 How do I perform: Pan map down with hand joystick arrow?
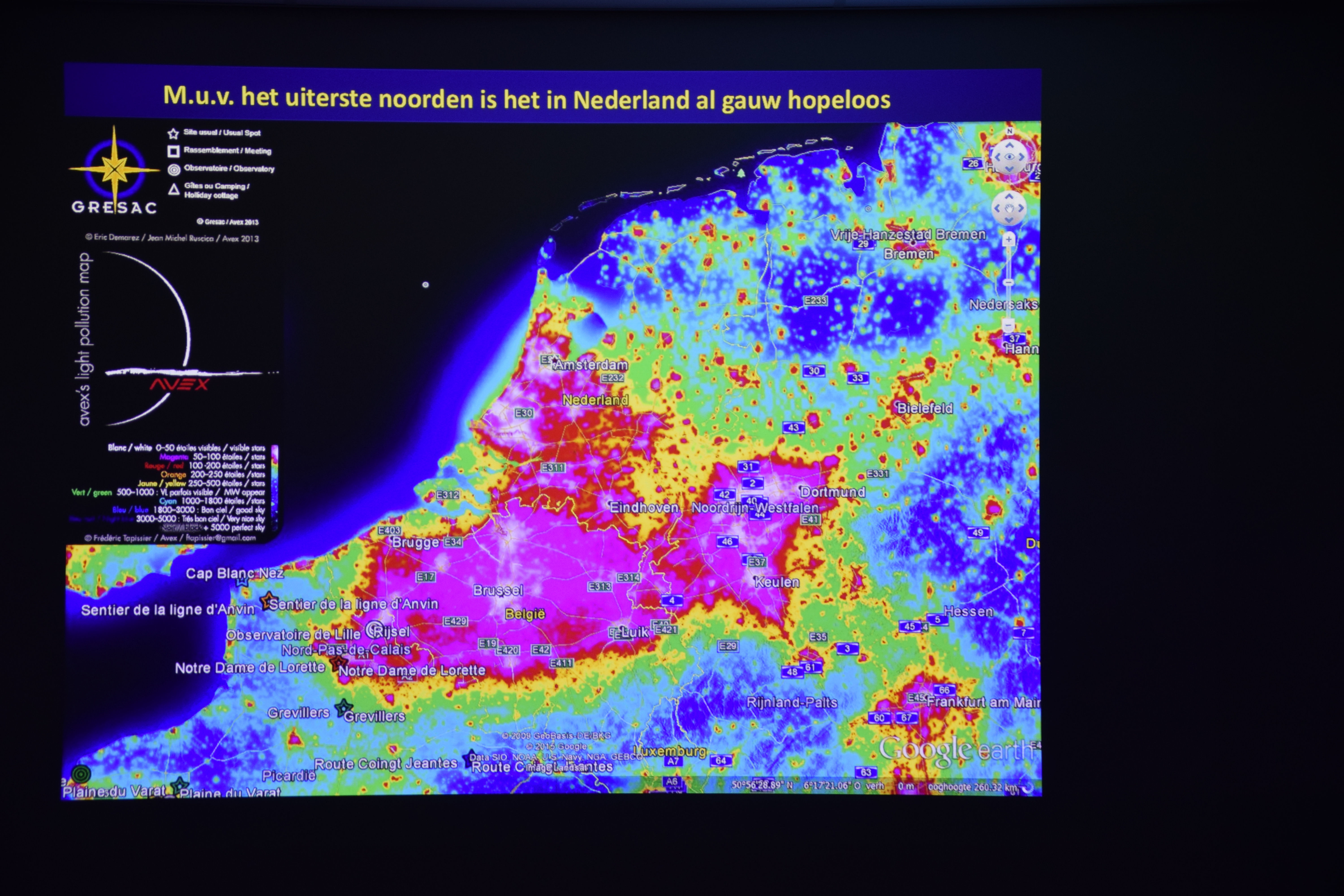tap(1009, 220)
